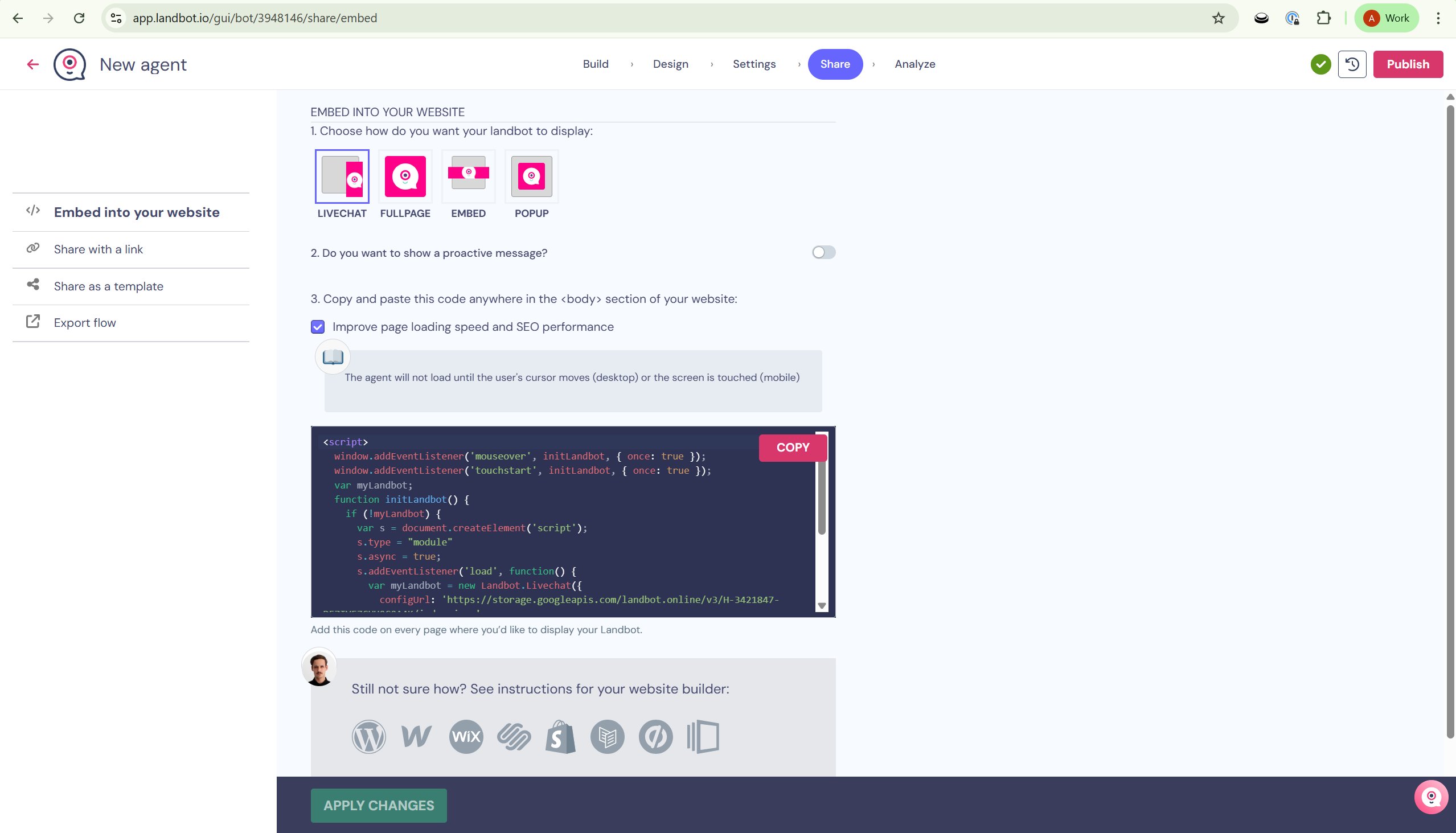Click APPLY CHANGES button
Image resolution: width=1456 pixels, height=833 pixels.
tap(379, 806)
